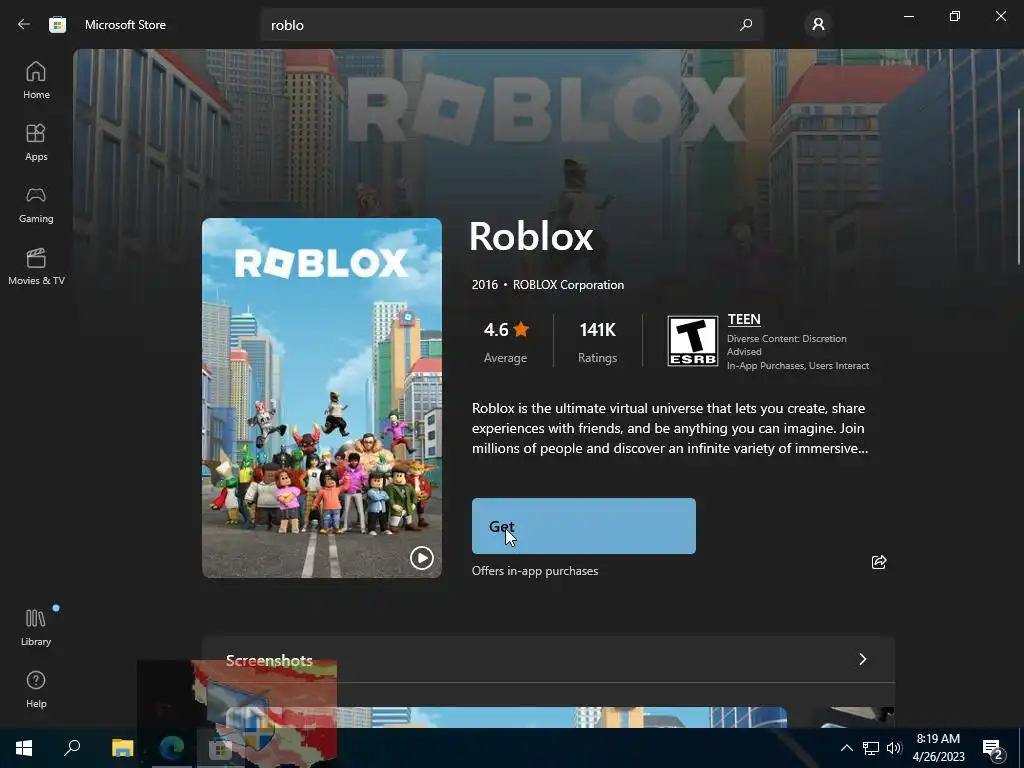
Task: Click the Get button for Roblox
Action: pyautogui.click(x=584, y=526)
